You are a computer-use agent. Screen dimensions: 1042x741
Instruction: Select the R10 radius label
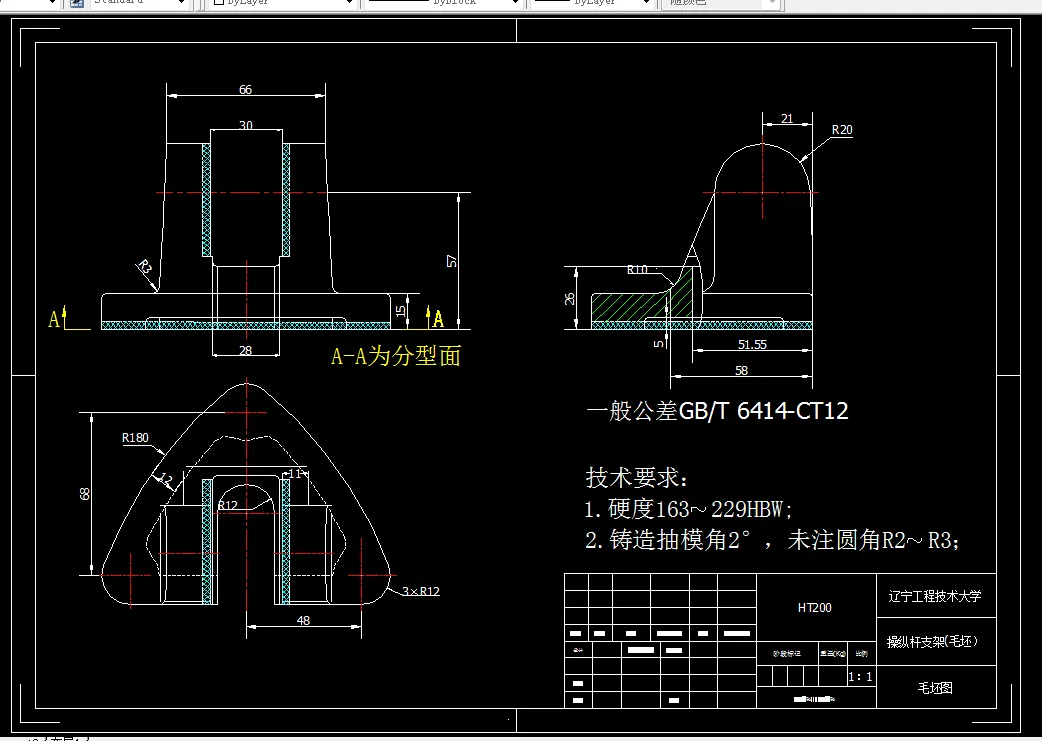click(637, 270)
